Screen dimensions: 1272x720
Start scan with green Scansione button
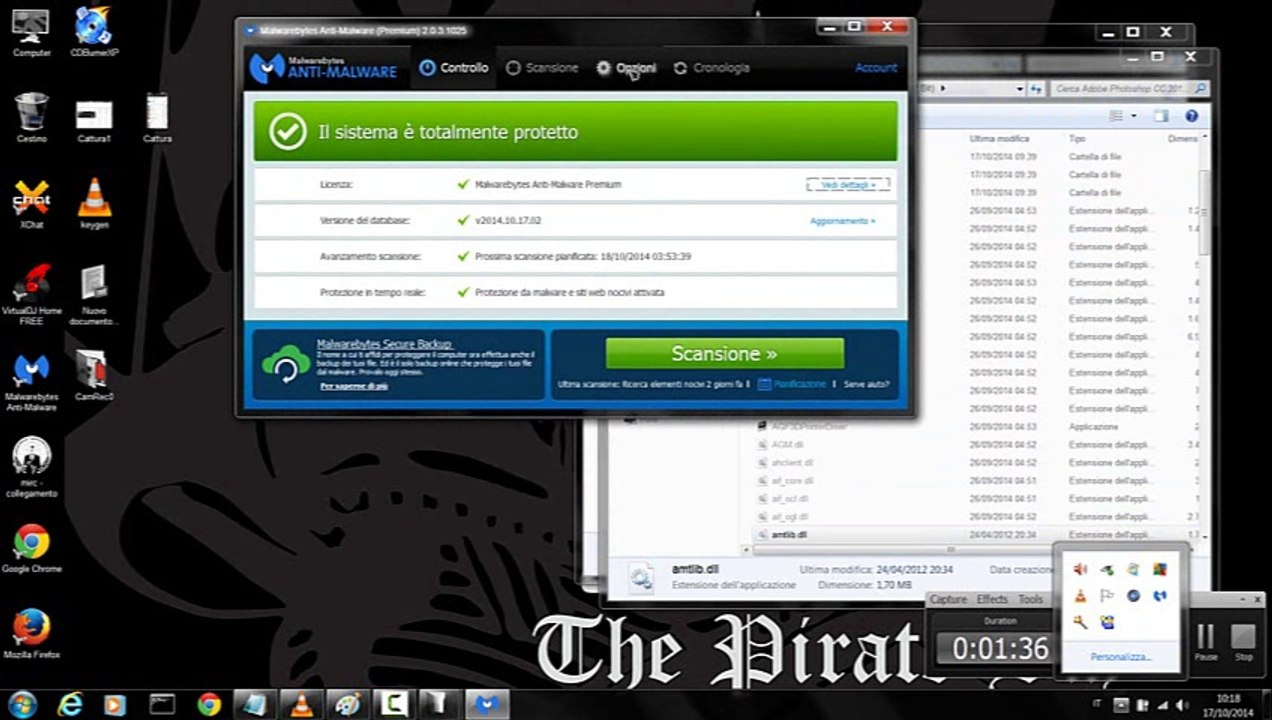point(725,353)
